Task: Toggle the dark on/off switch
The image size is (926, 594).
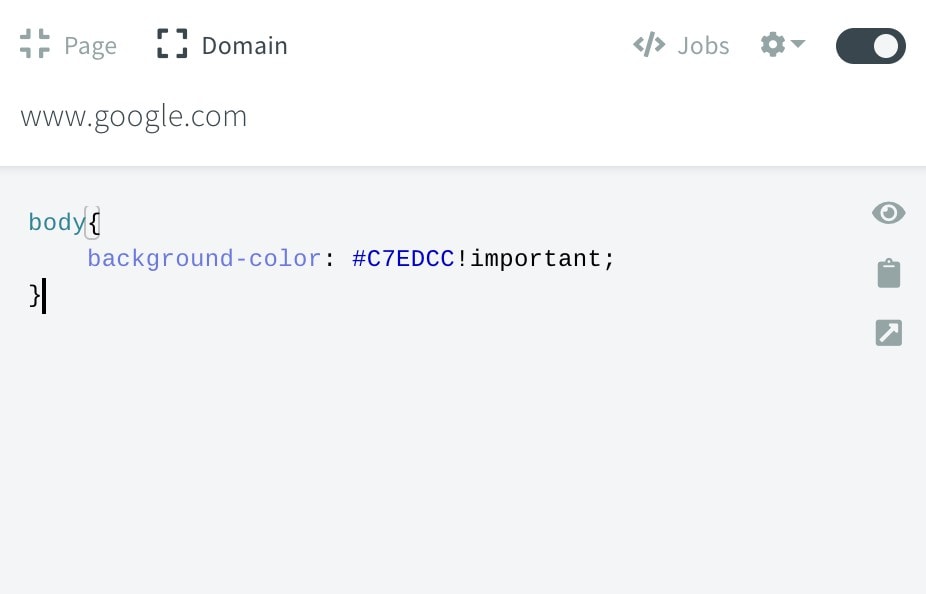Action: tap(870, 45)
